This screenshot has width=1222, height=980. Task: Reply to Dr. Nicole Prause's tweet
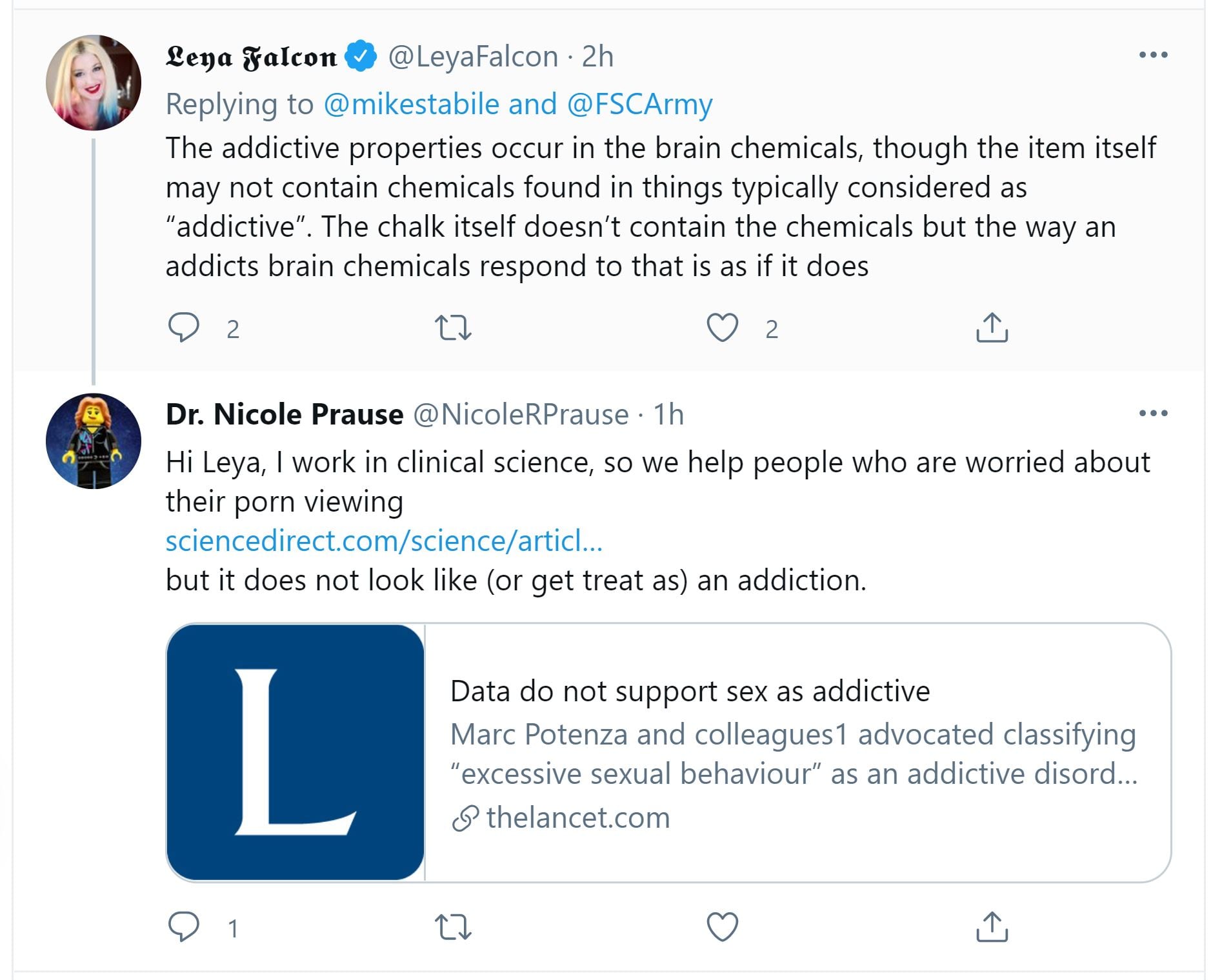[184, 927]
